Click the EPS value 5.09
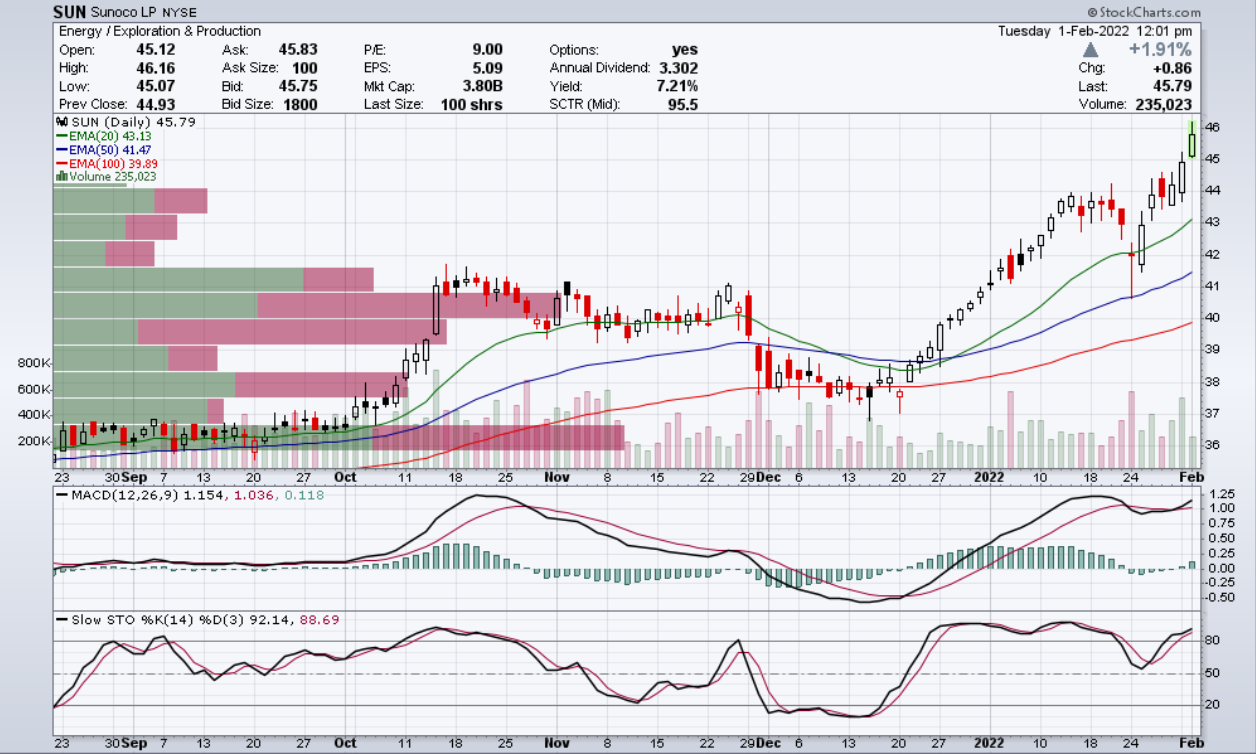1256x754 pixels. click(x=487, y=68)
